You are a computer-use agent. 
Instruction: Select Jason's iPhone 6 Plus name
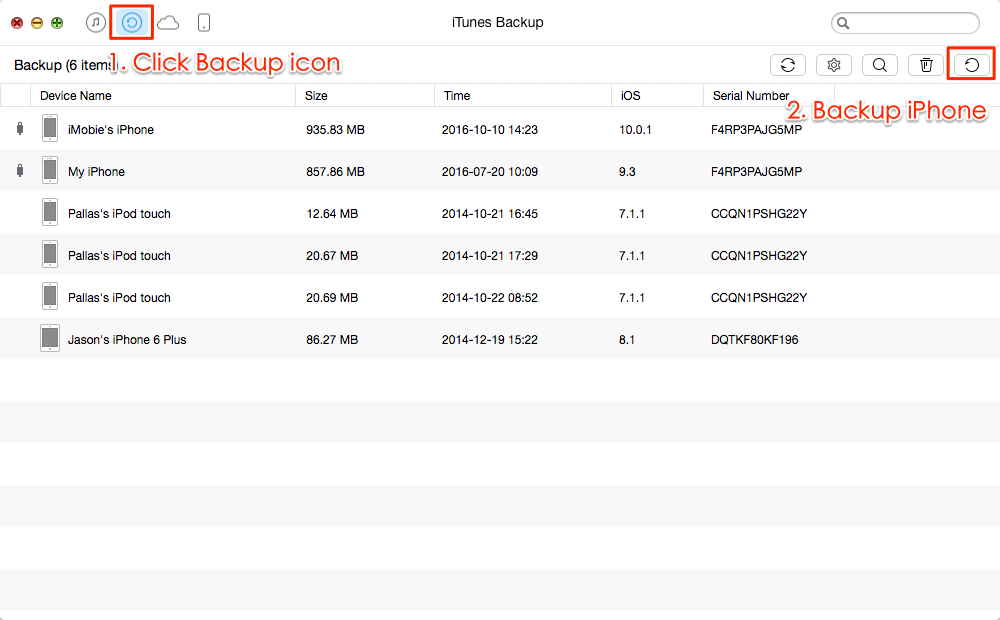(127, 340)
